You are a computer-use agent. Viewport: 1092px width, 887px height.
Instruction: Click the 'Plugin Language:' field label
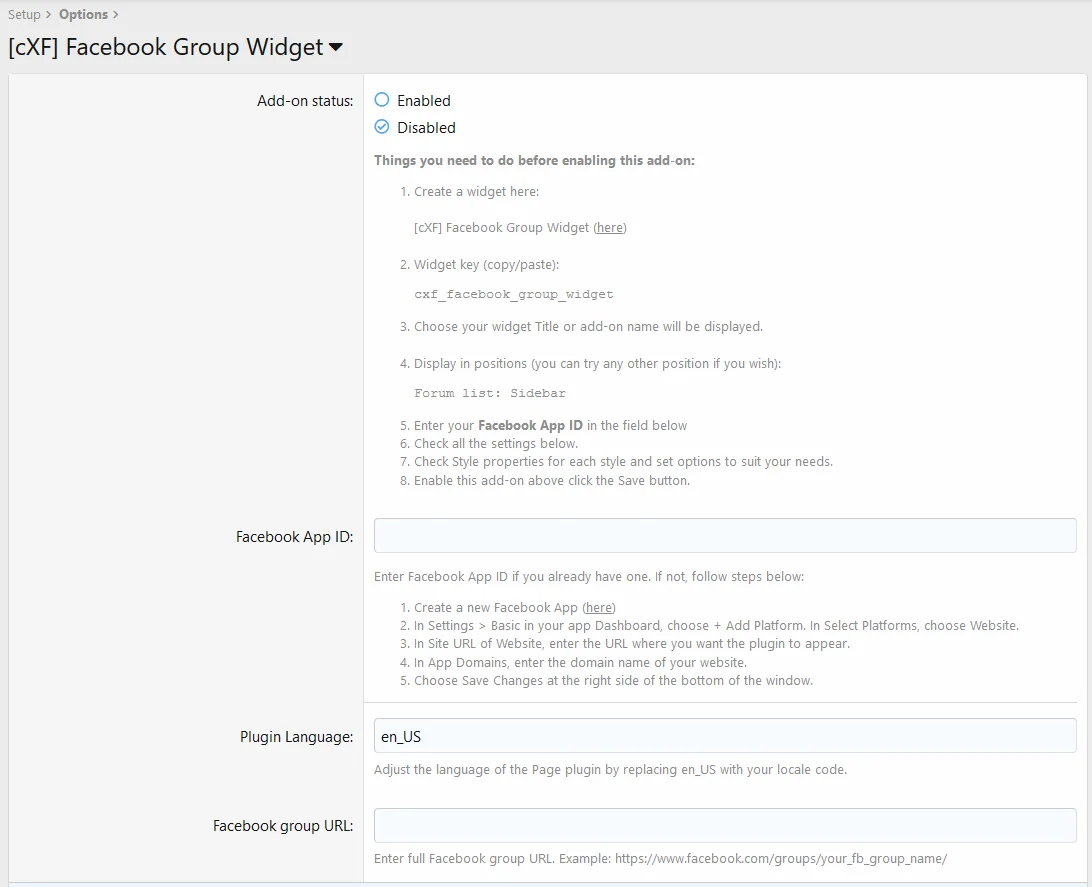tap(296, 737)
